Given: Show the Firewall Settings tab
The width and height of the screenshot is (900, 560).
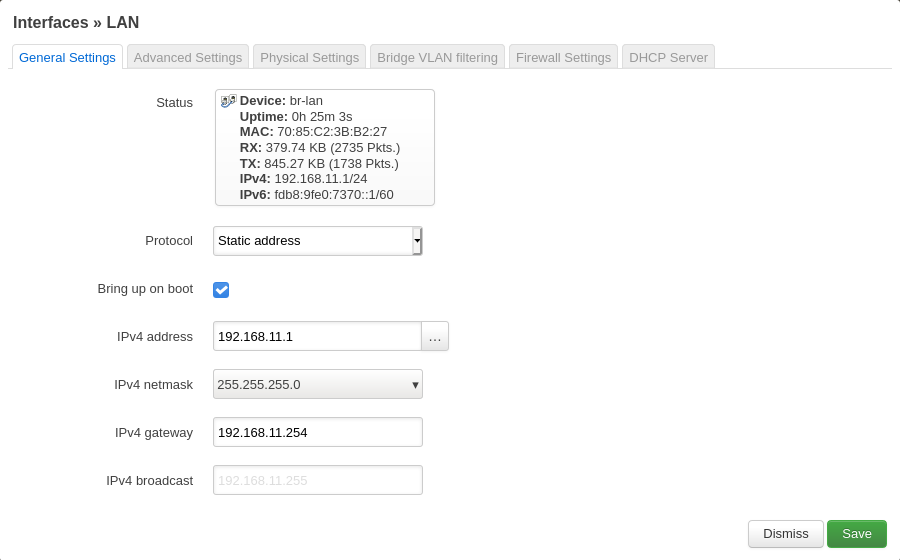Looking at the screenshot, I should tap(563, 58).
